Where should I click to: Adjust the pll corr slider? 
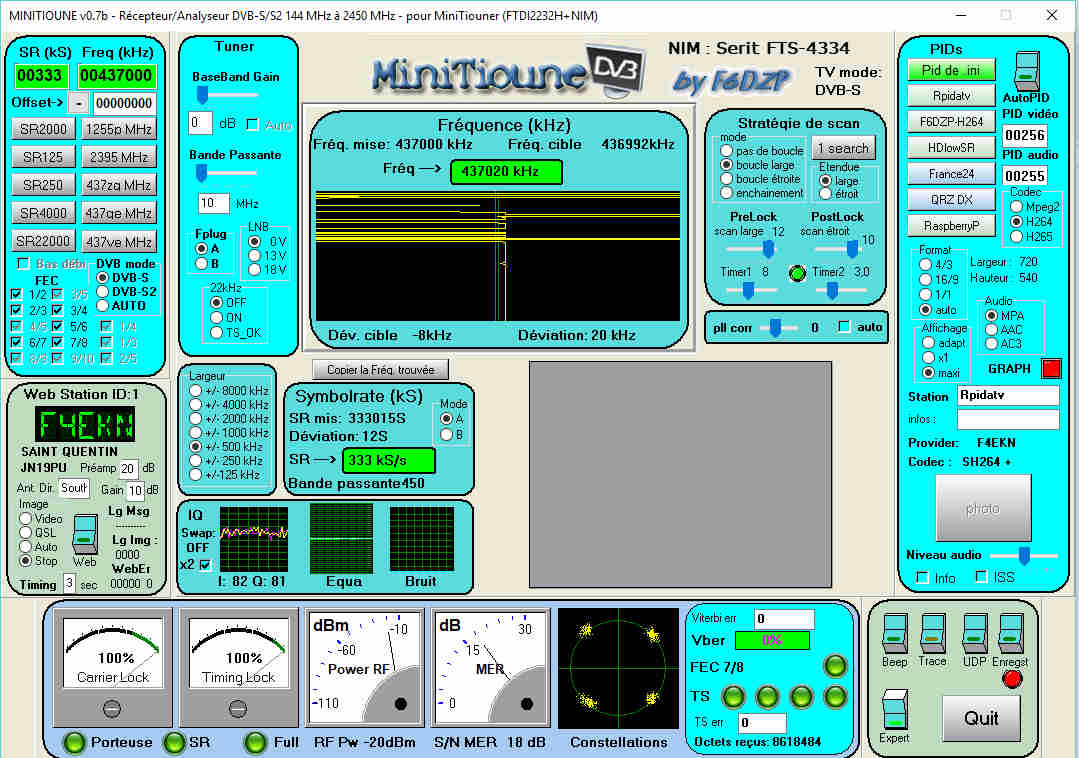(x=776, y=327)
